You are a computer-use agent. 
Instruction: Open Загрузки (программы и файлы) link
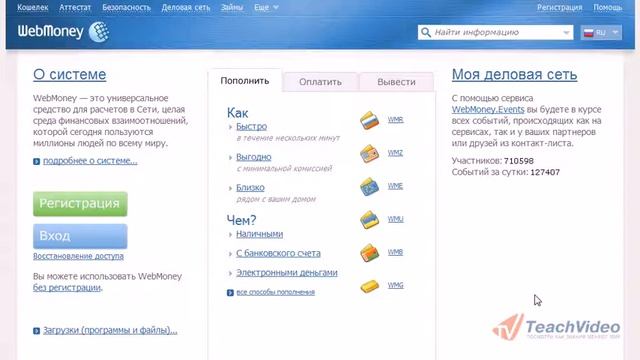(x=110, y=330)
